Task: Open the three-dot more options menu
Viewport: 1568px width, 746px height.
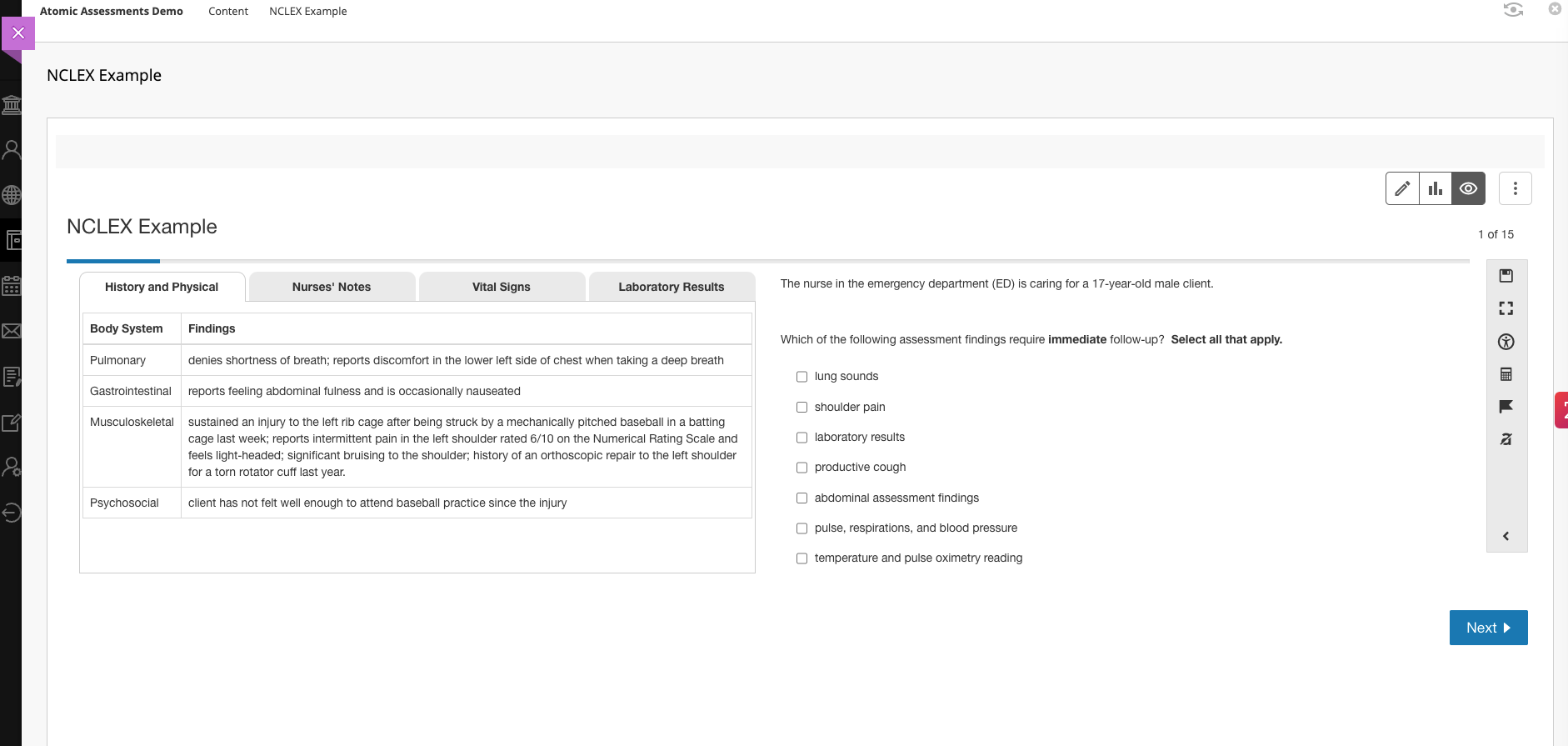Action: point(1515,188)
